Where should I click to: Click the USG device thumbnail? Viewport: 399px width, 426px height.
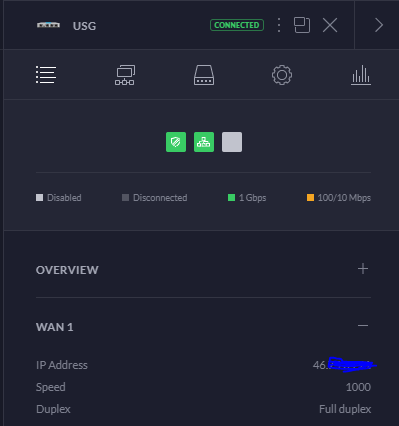(x=49, y=25)
